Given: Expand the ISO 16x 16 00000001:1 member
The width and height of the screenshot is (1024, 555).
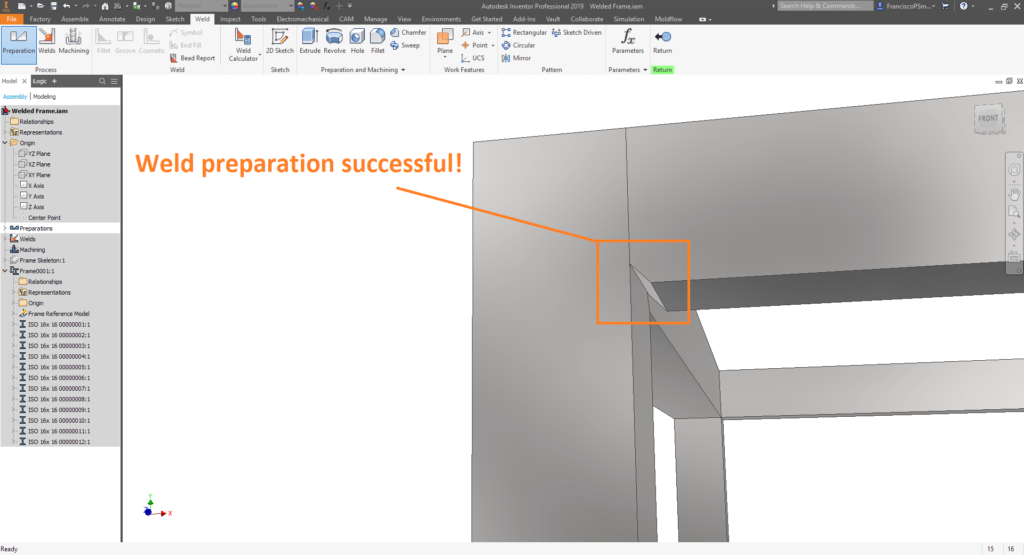Looking at the screenshot, I should click(x=14, y=324).
